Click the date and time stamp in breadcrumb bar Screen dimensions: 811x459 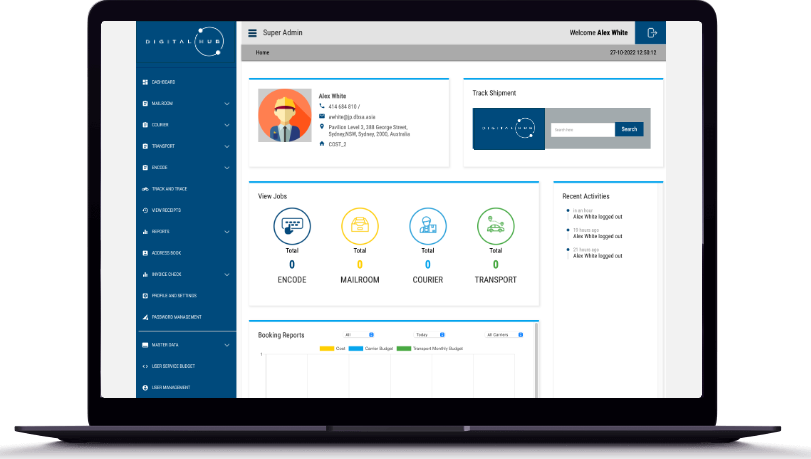point(633,52)
